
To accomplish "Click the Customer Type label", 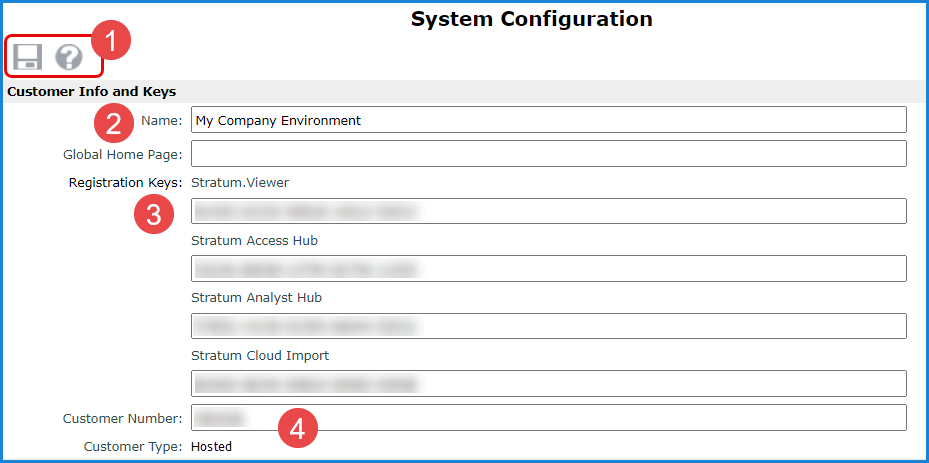I will point(133,446).
